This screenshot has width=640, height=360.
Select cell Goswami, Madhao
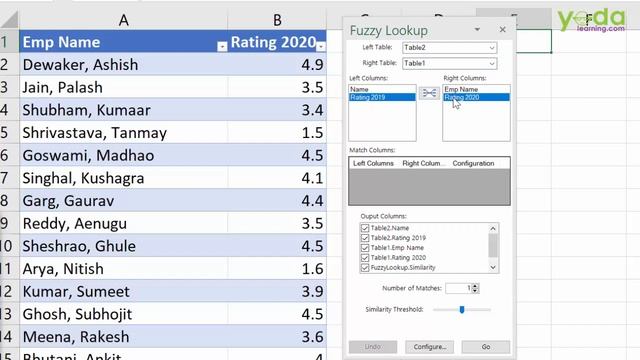click(x=123, y=155)
